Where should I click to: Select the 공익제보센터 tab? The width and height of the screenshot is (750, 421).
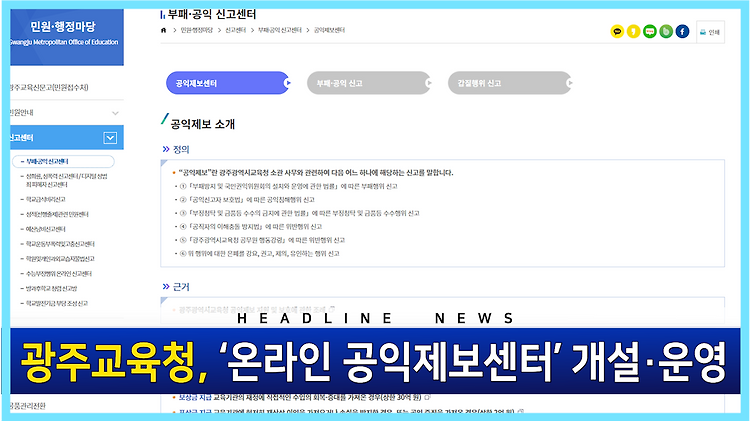tap(228, 83)
